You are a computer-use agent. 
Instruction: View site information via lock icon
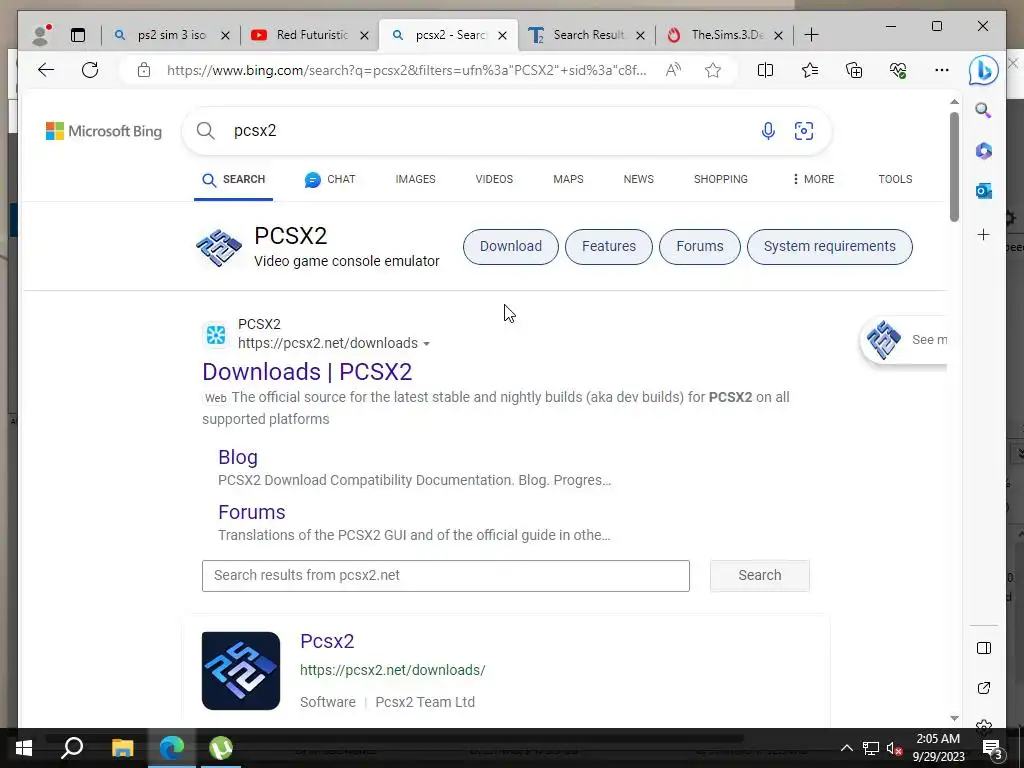[x=144, y=70]
